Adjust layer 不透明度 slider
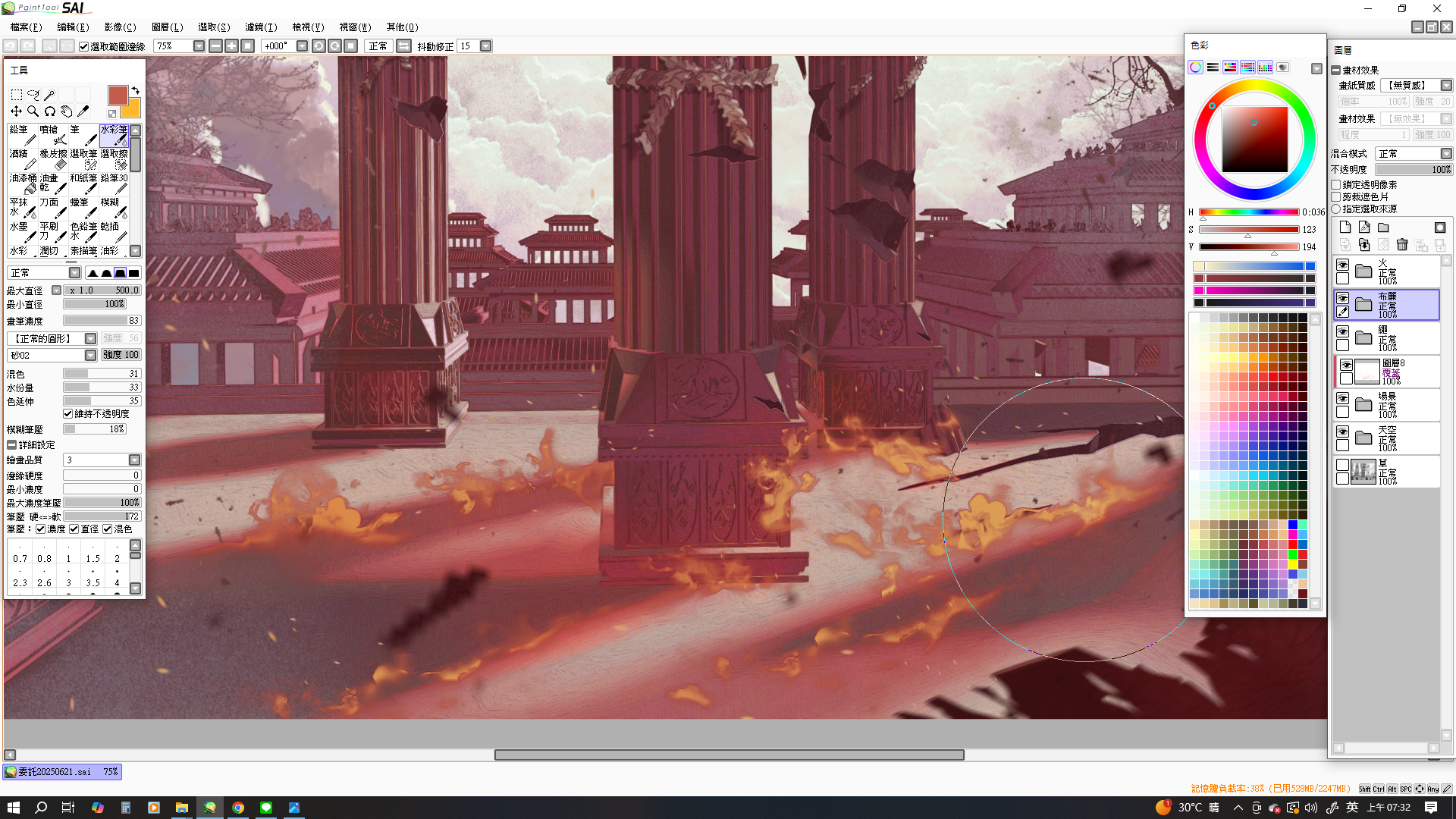Viewport: 1456px width, 819px height. click(x=1414, y=170)
